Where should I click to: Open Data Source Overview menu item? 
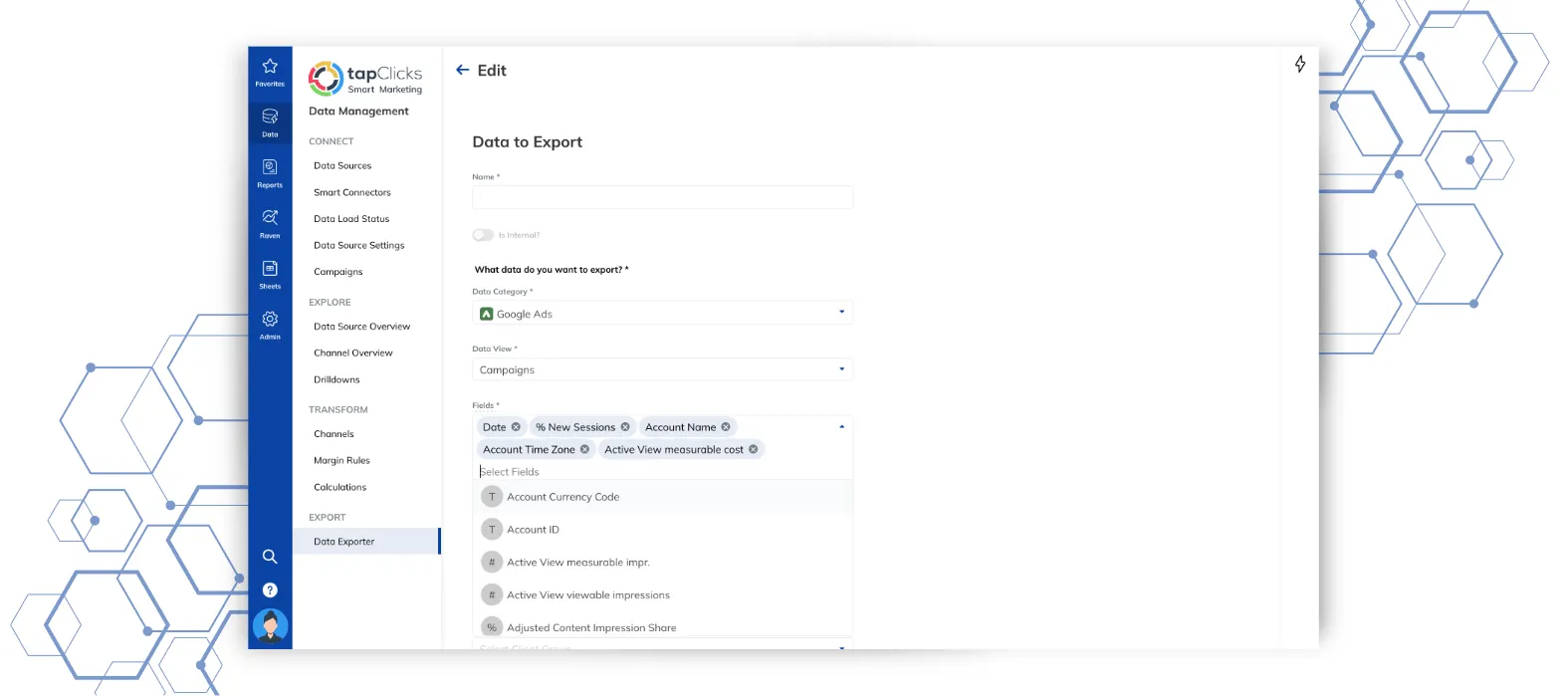(361, 327)
